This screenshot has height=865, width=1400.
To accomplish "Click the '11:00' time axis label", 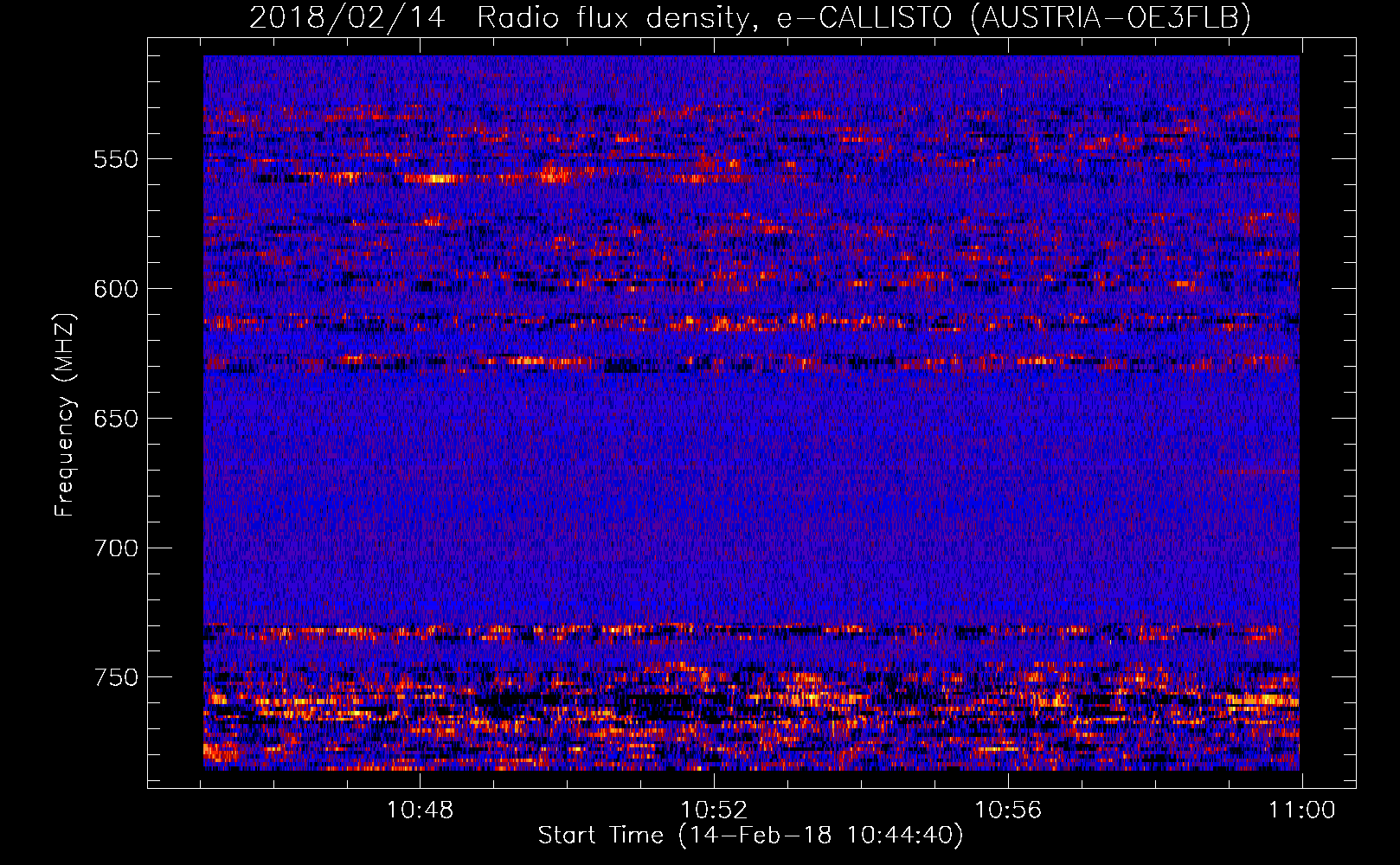I will click(1302, 811).
